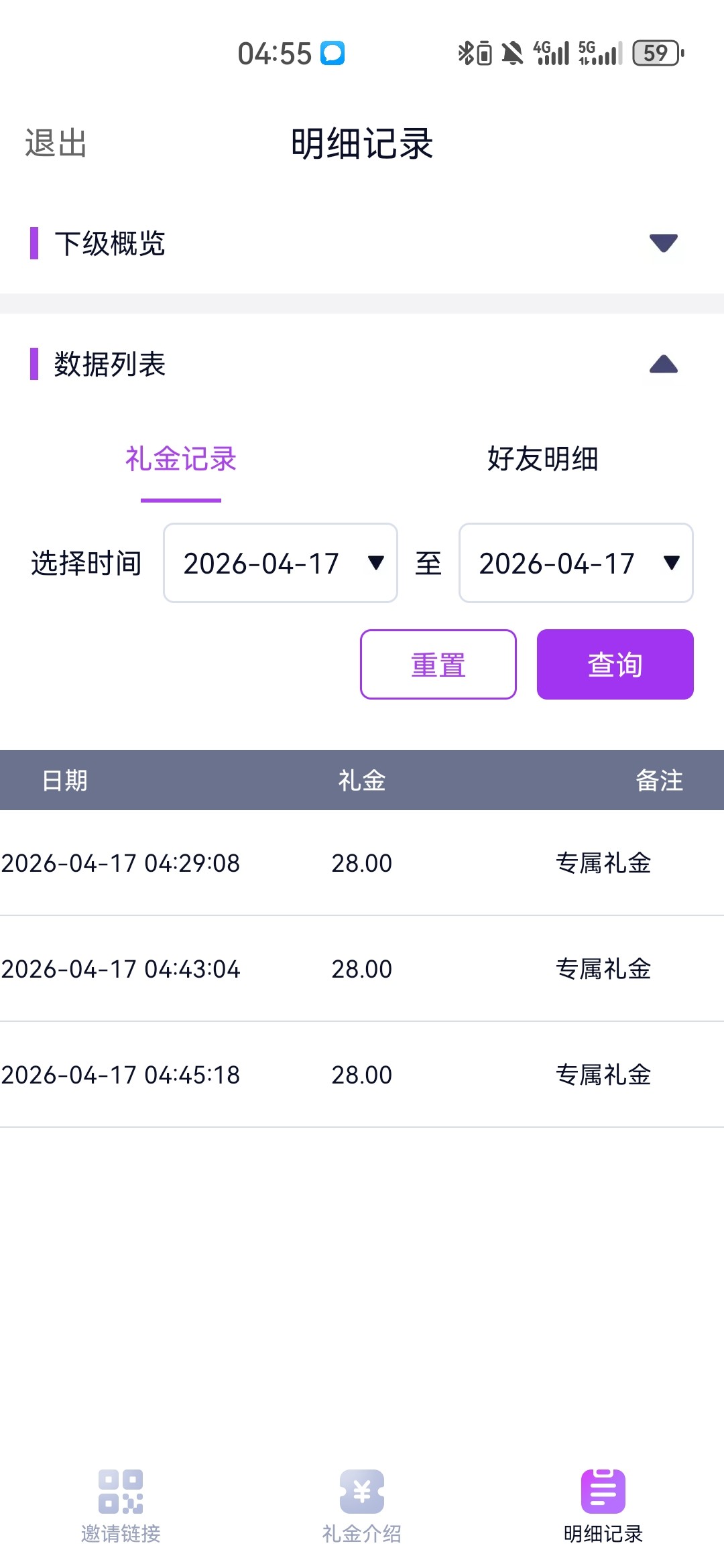This screenshot has width=724, height=1568.
Task: Tap the battery level indicator
Action: pyautogui.click(x=658, y=53)
